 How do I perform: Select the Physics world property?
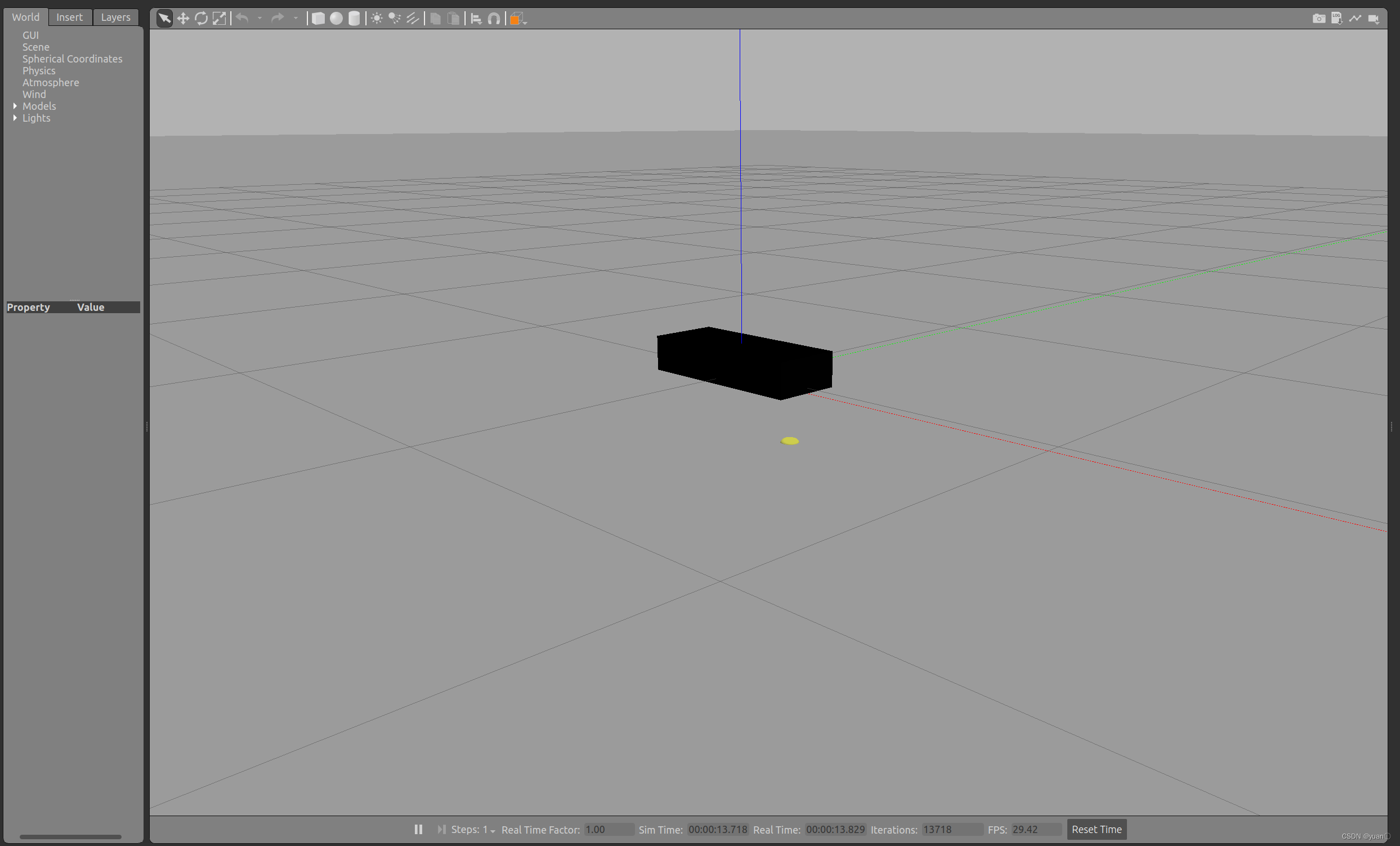point(38,70)
